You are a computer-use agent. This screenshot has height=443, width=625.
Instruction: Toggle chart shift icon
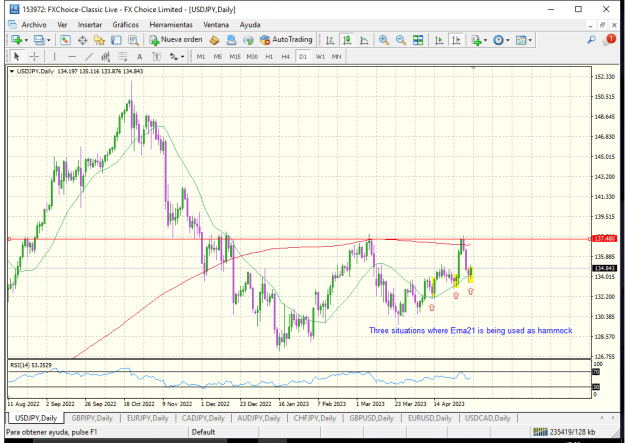456,40
